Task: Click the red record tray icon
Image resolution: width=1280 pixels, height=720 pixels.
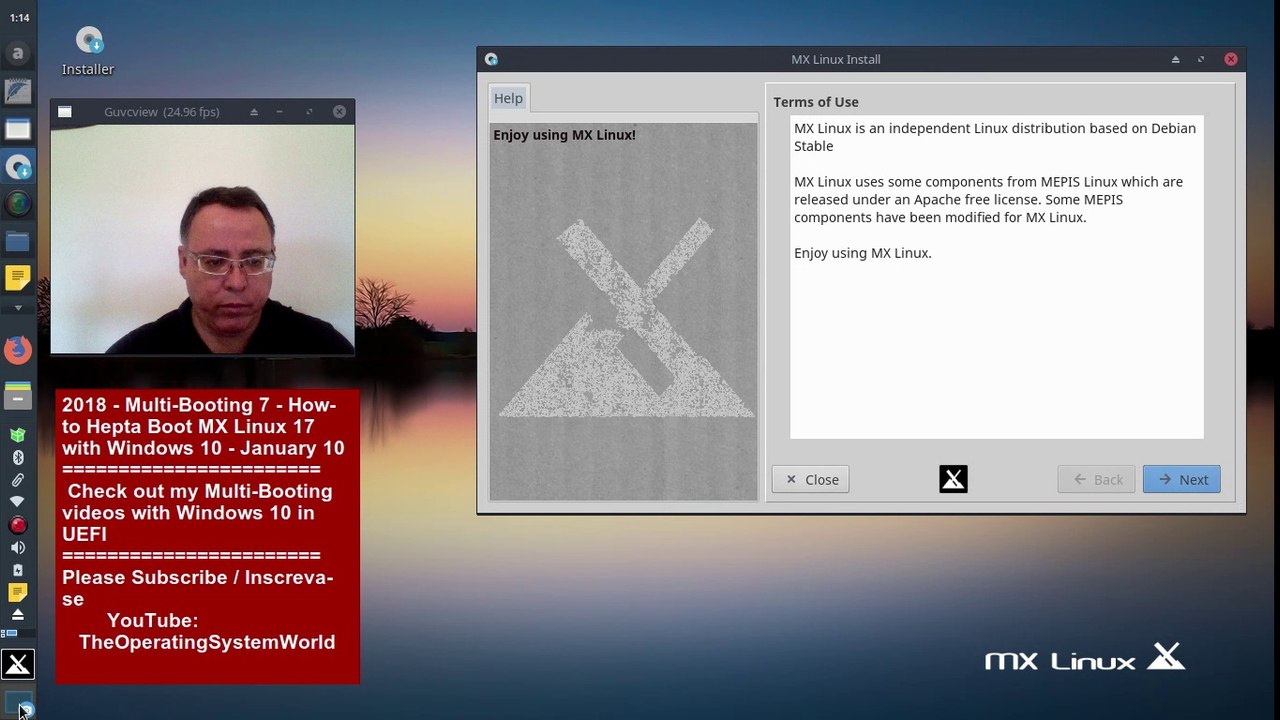Action: (x=18, y=525)
